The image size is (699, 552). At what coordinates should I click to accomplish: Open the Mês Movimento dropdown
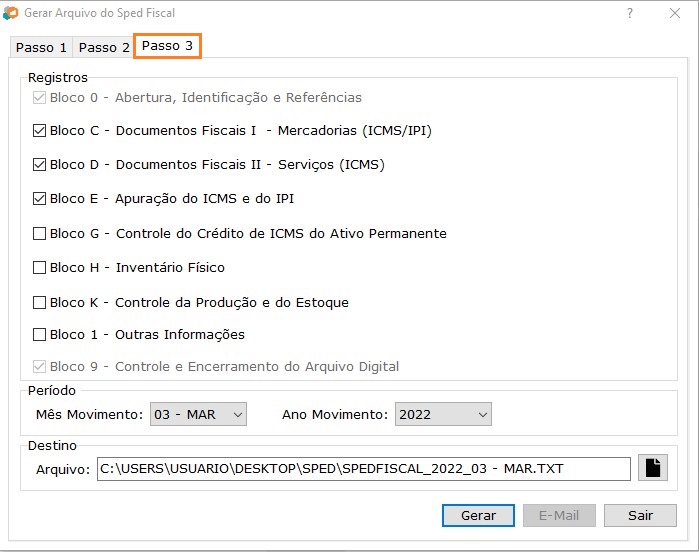tap(198, 414)
